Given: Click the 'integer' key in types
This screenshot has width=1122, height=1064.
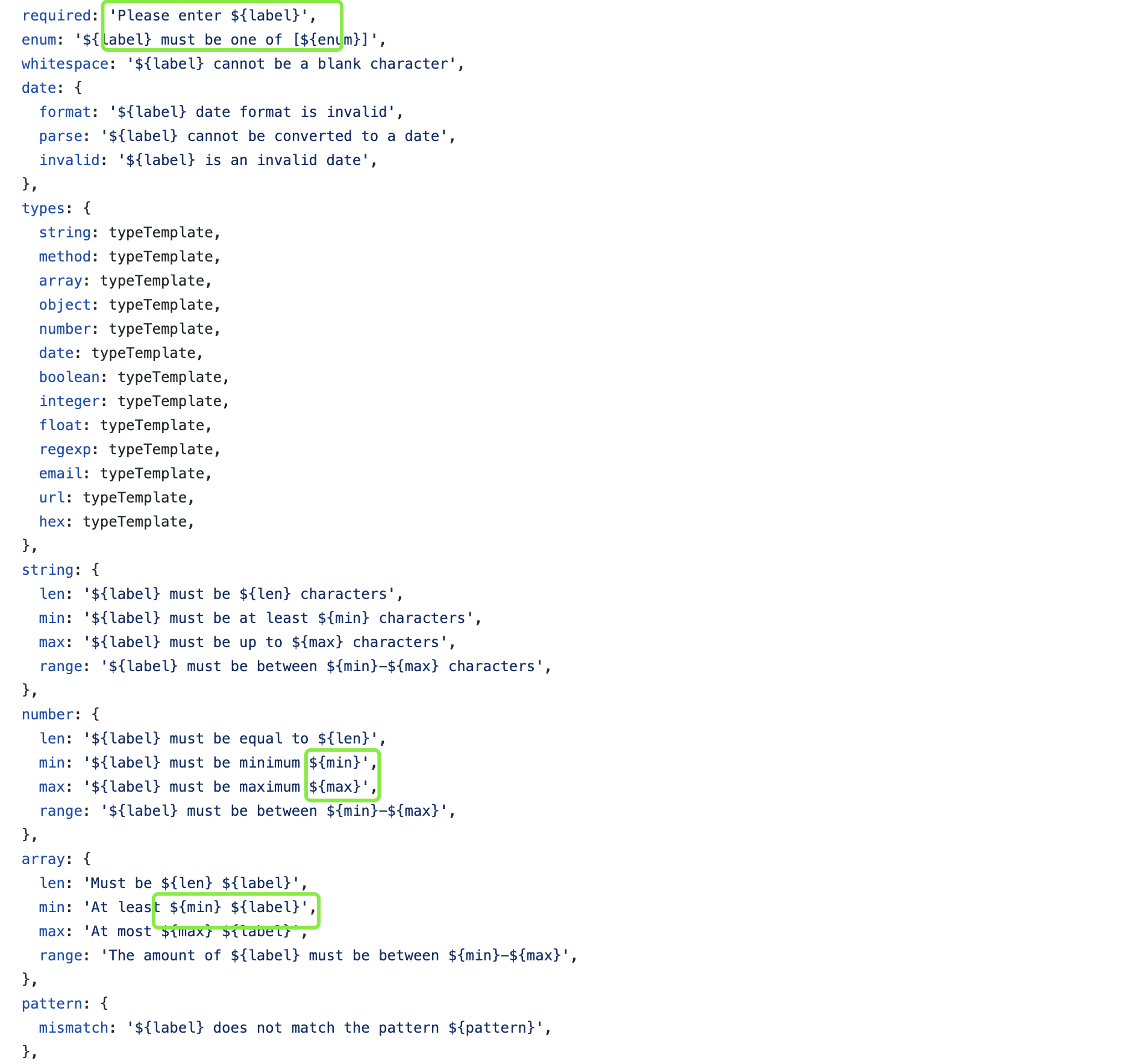Looking at the screenshot, I should tap(69, 401).
